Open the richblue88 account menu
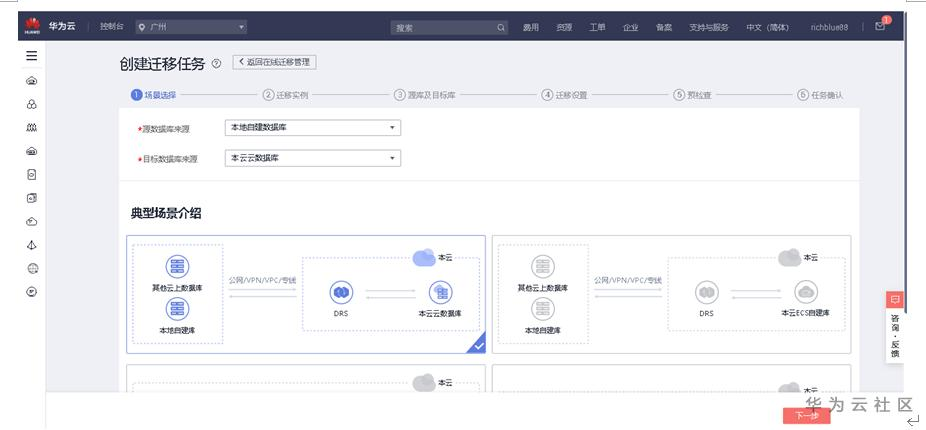The image size is (926, 430). point(829,27)
